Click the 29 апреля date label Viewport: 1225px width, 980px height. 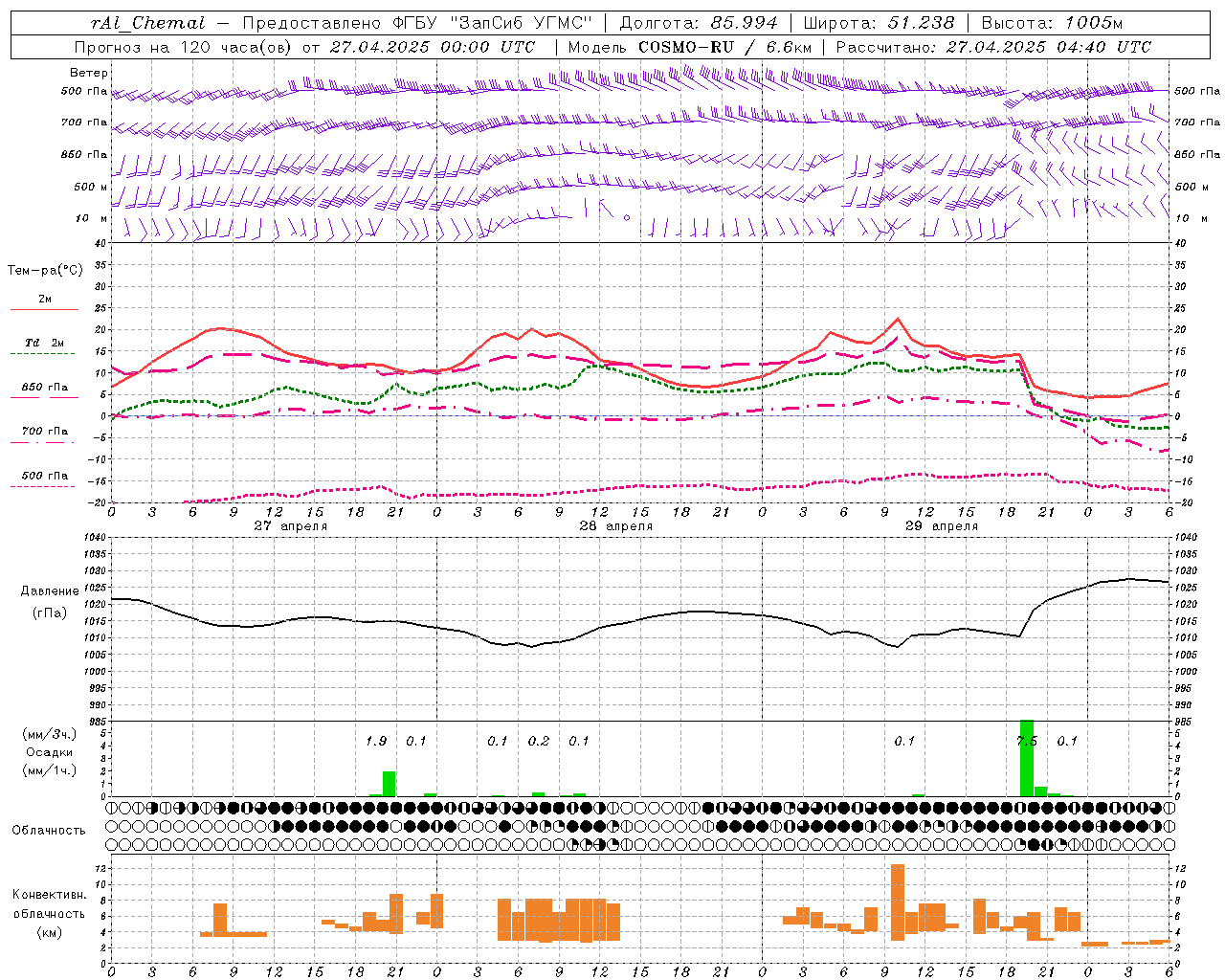click(x=942, y=526)
